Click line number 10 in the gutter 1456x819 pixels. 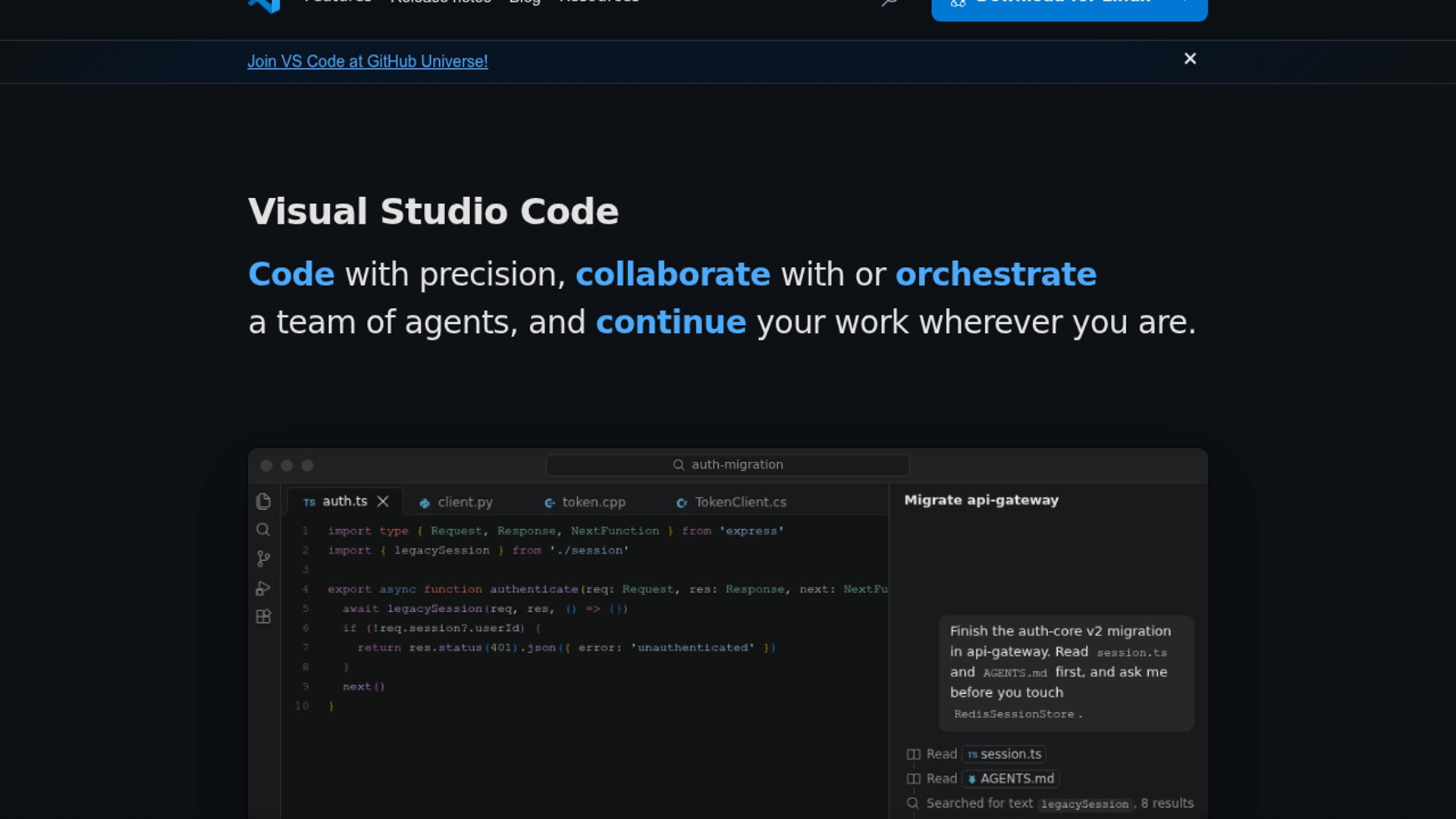click(x=302, y=706)
